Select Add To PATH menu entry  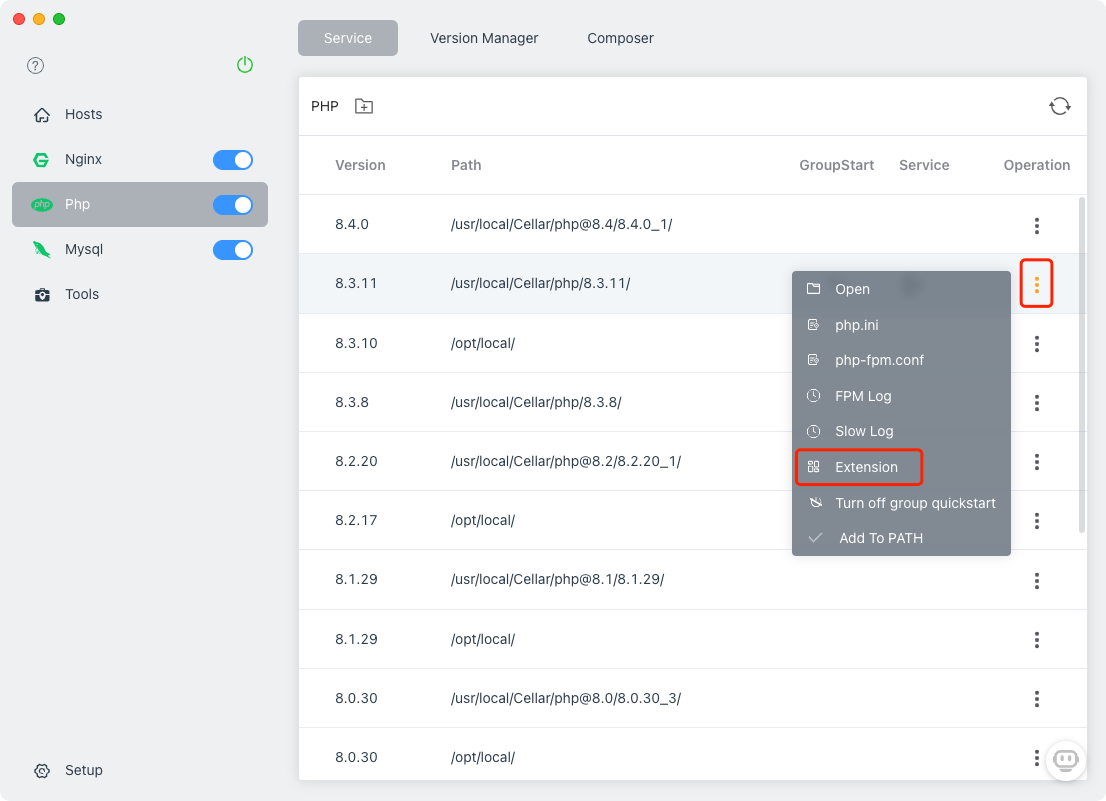coord(901,538)
